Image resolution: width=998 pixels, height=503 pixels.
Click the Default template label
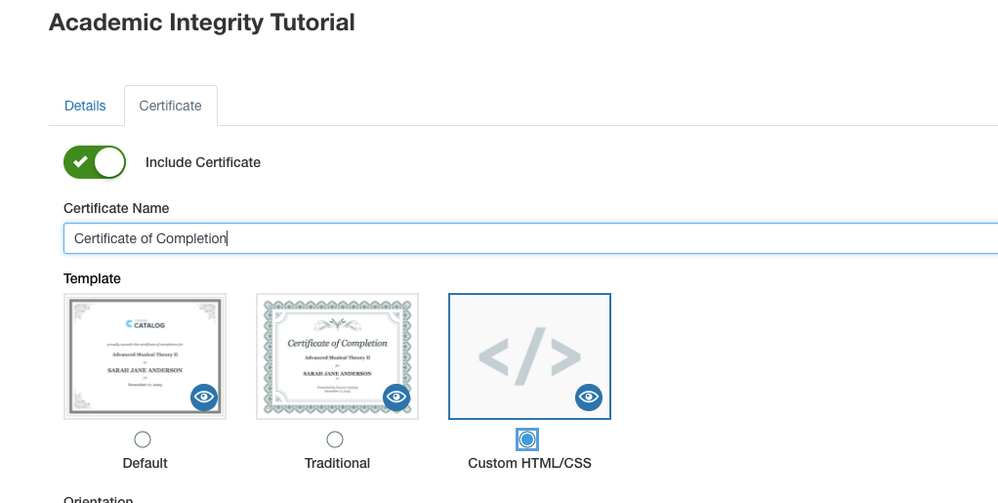coord(145,463)
